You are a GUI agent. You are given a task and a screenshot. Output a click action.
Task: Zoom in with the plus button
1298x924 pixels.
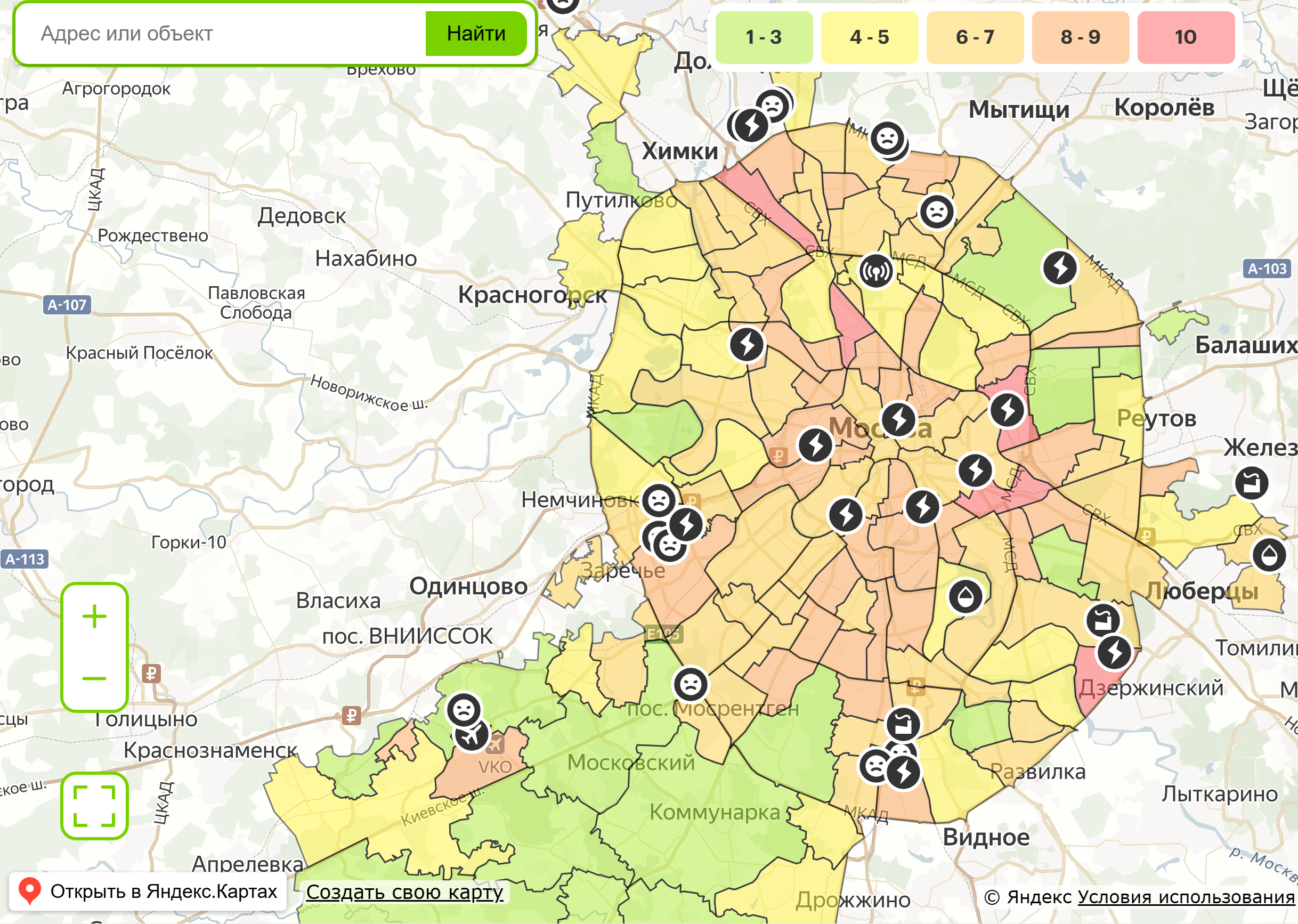pos(94,616)
